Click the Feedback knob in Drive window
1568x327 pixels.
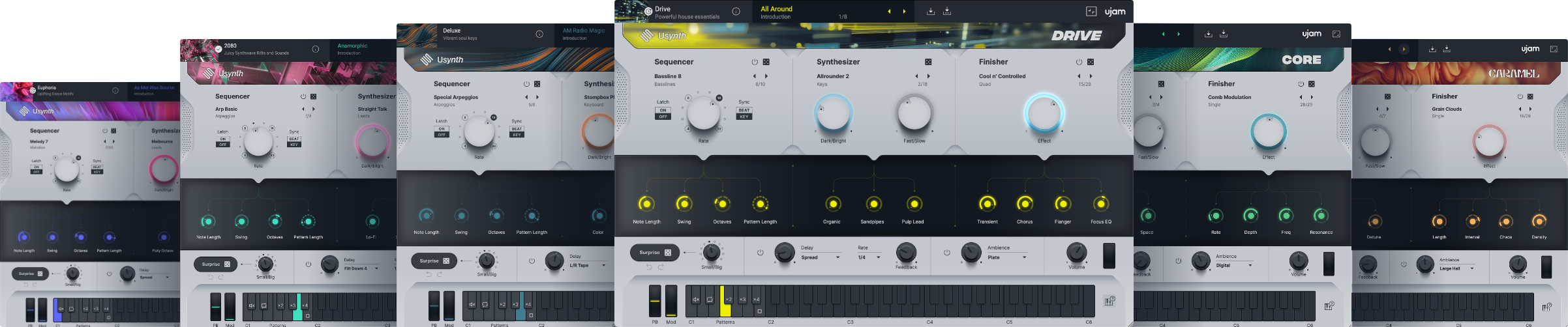click(906, 253)
